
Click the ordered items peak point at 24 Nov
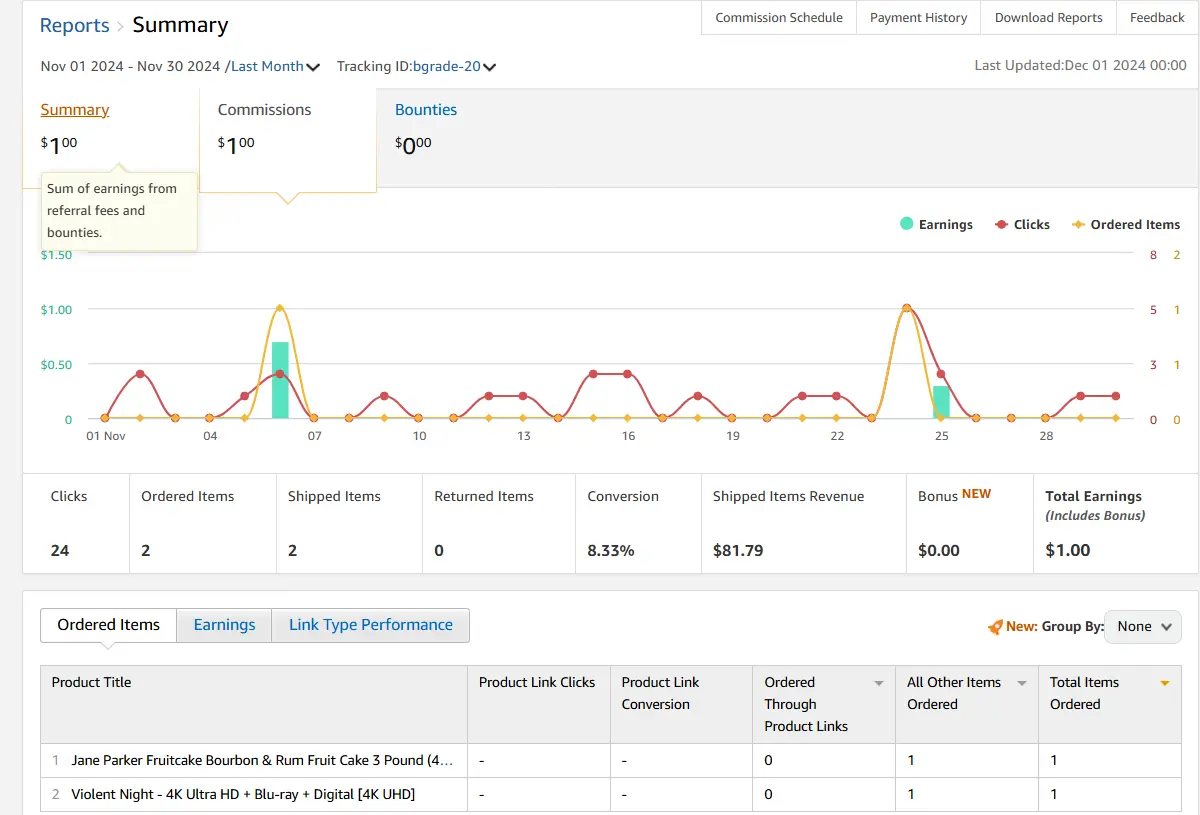pyautogui.click(x=906, y=308)
